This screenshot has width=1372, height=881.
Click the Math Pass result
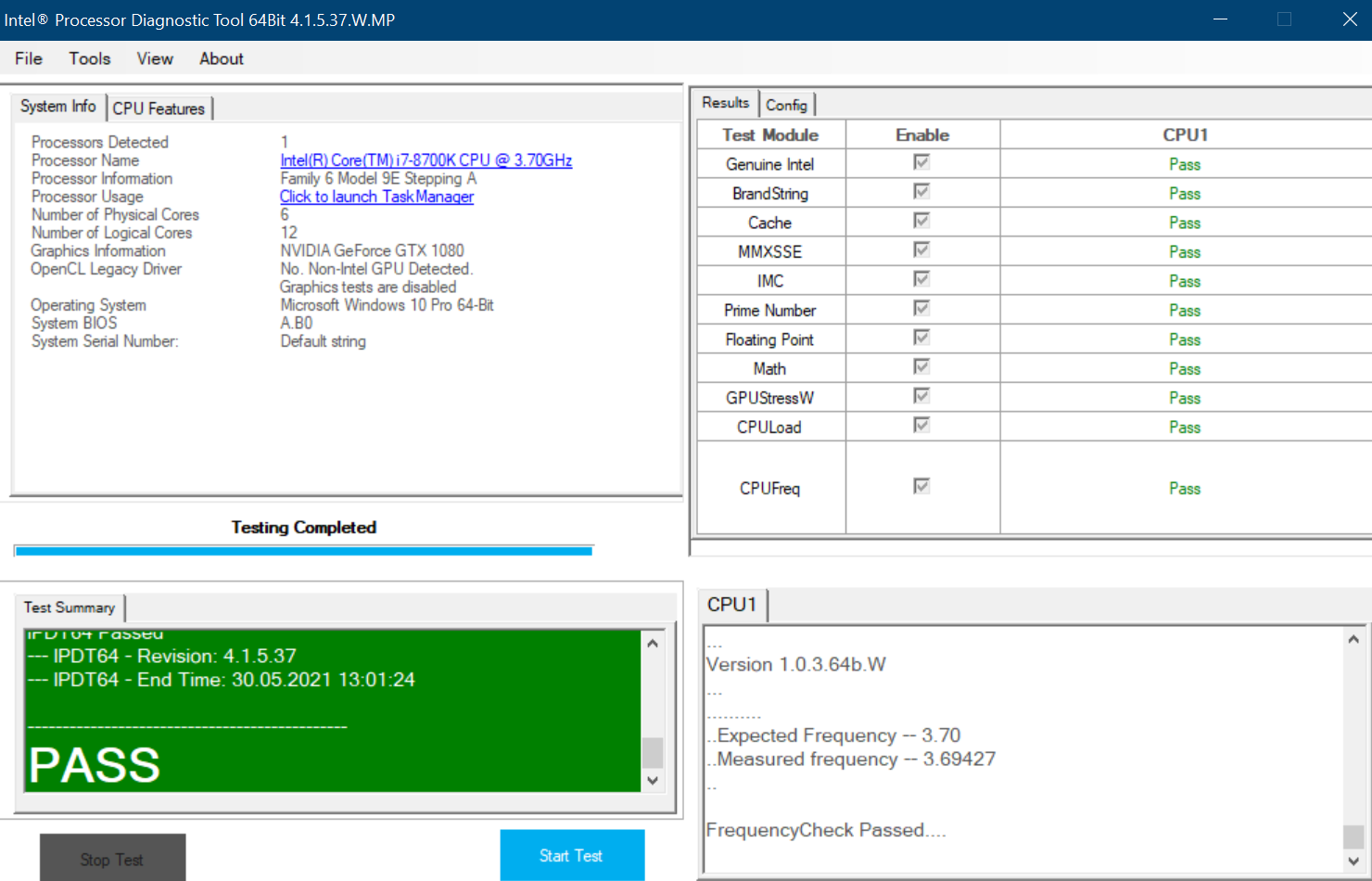[x=1185, y=369]
